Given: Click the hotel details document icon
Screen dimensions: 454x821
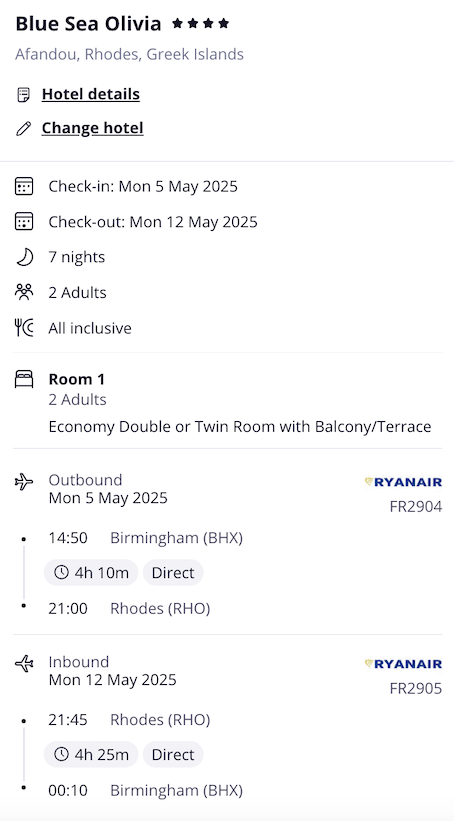Looking at the screenshot, I should 24,95.
